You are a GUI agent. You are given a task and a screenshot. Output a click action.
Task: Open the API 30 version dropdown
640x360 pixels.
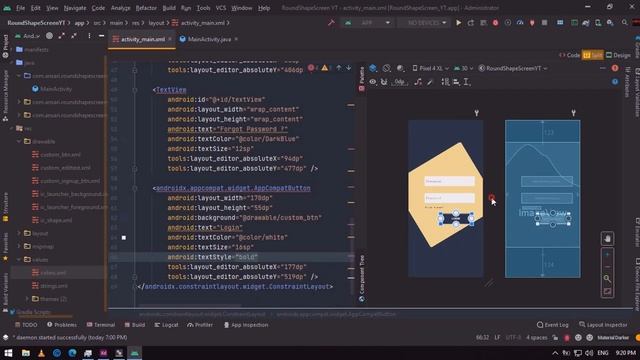click(463, 68)
